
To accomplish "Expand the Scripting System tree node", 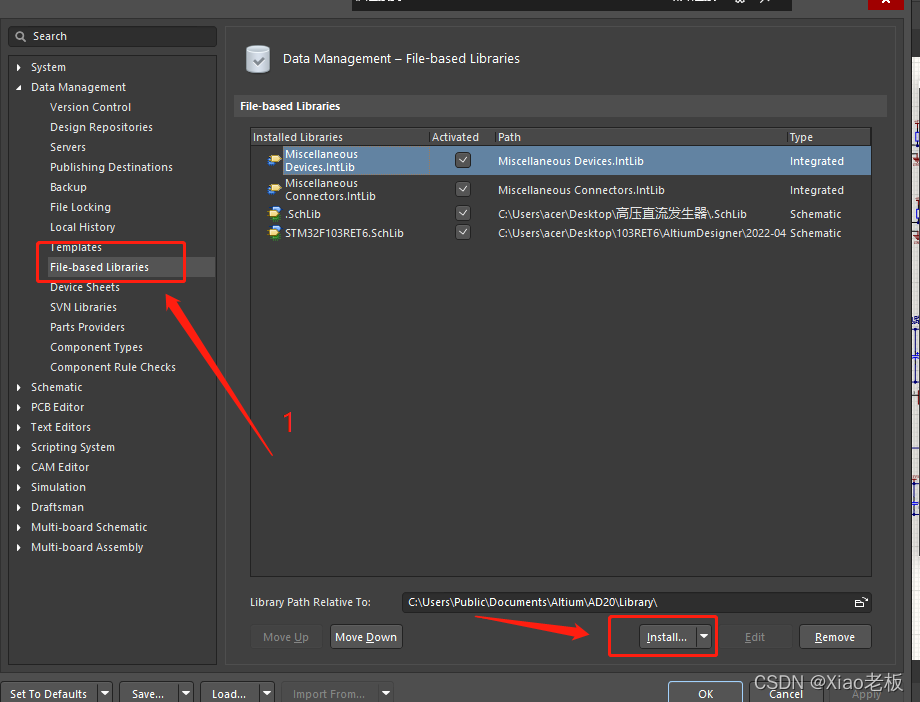I will click(x=19, y=447).
